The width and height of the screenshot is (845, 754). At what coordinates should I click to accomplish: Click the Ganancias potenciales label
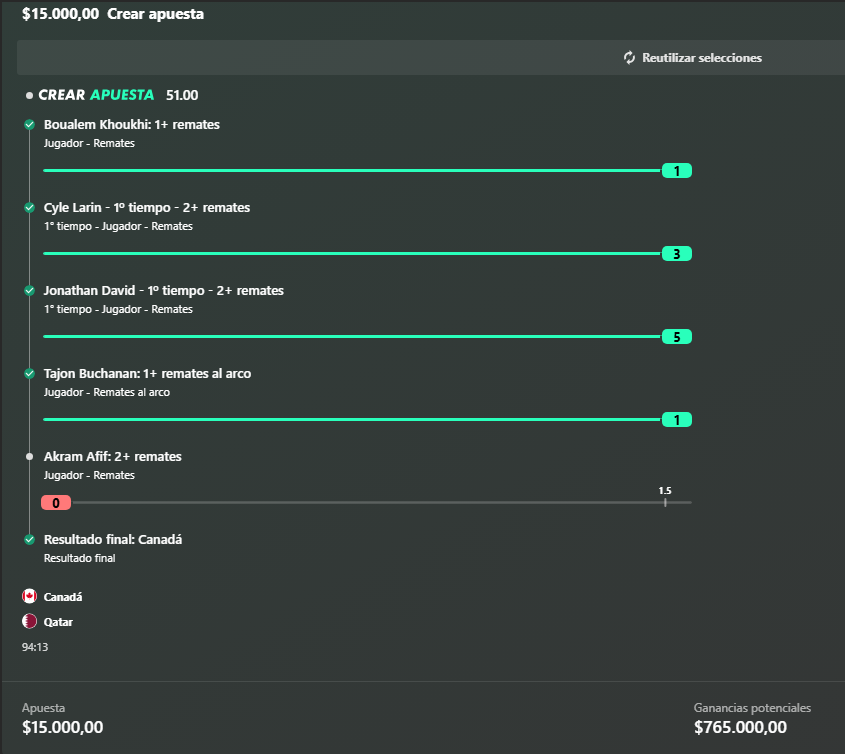click(x=752, y=708)
